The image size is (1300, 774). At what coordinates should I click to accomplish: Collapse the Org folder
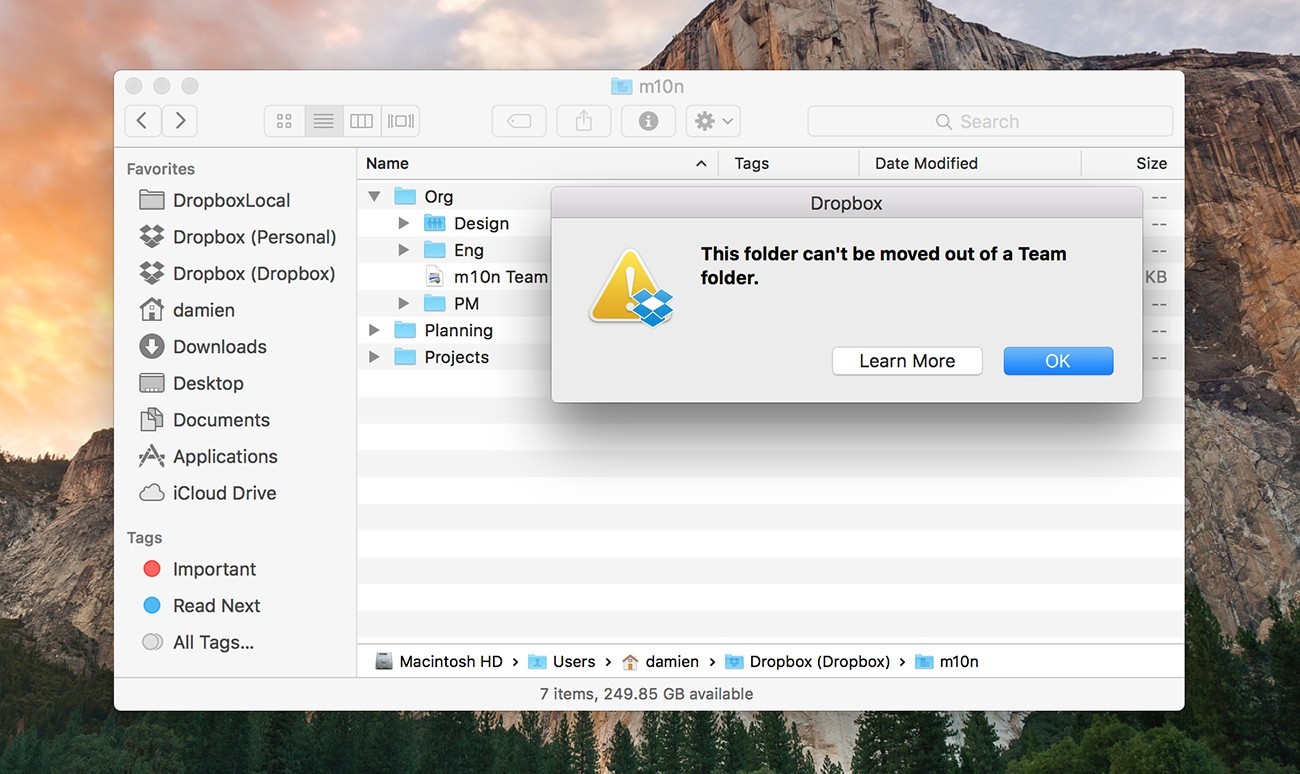click(x=374, y=197)
